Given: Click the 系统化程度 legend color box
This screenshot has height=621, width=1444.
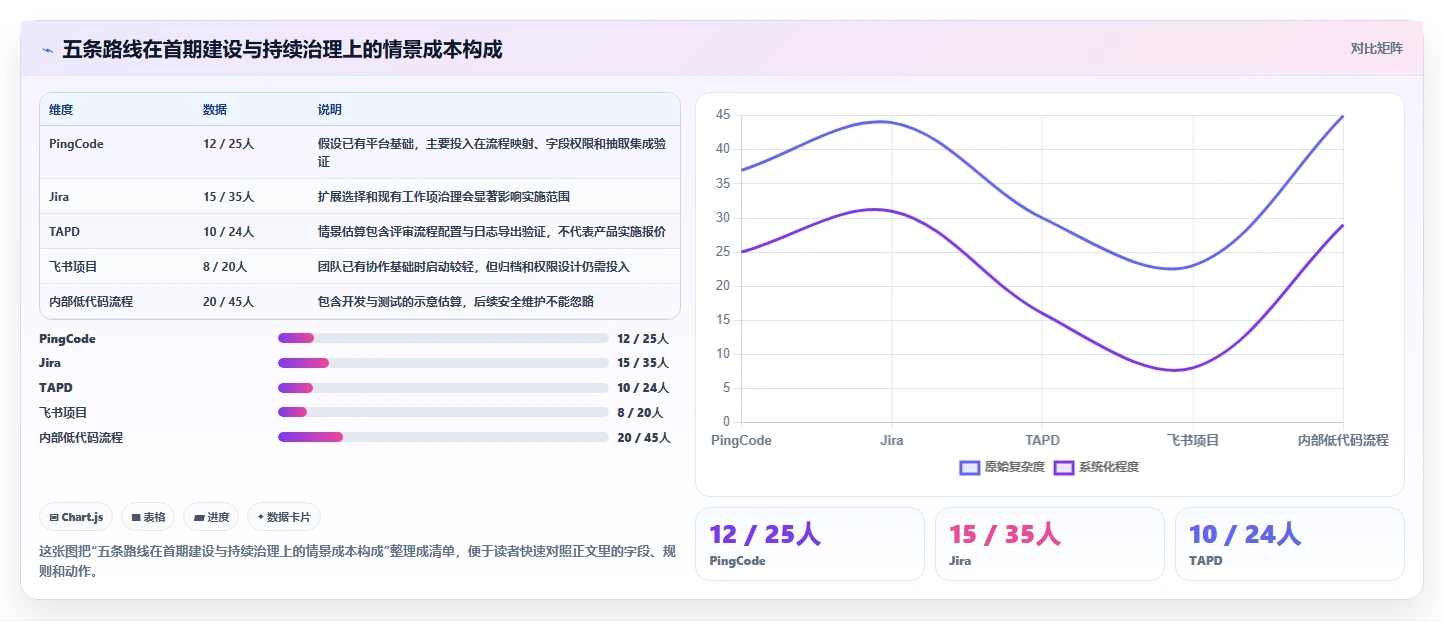Looking at the screenshot, I should click(x=1064, y=467).
